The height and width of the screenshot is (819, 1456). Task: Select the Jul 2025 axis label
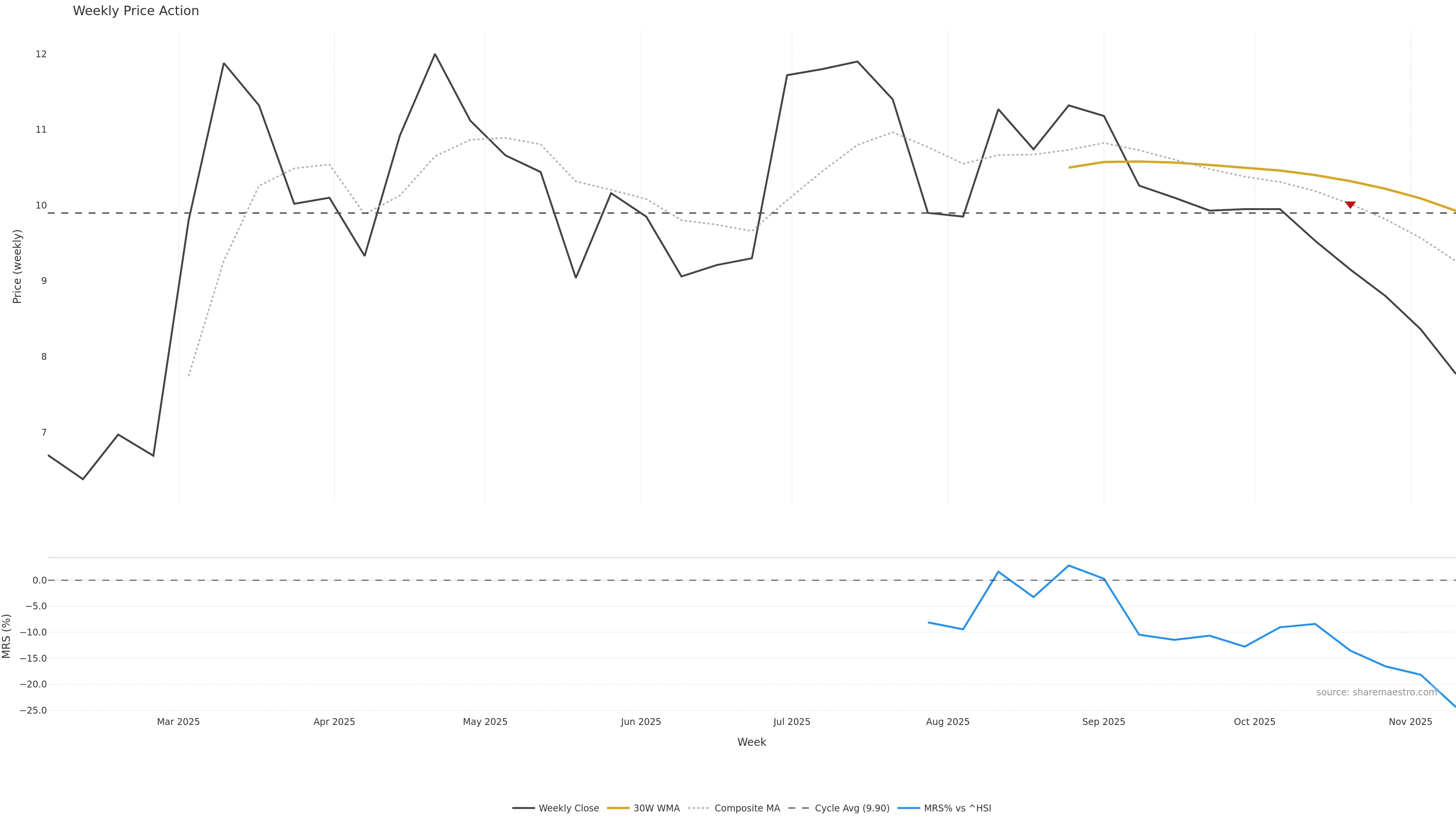pyautogui.click(x=791, y=722)
